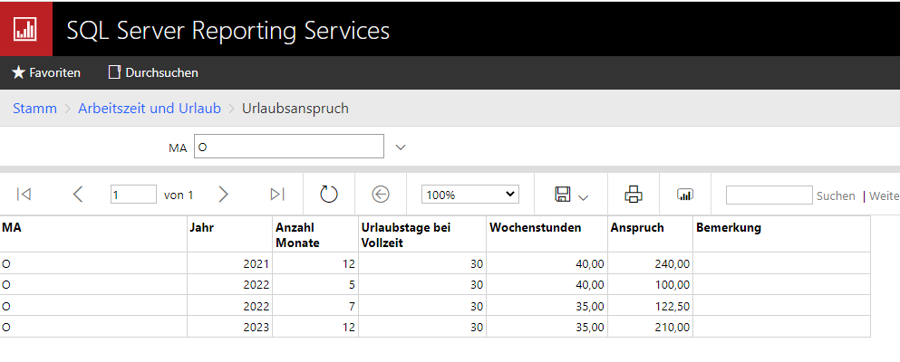Click the Wochenstunden column header
The height and width of the screenshot is (362, 900).
pyautogui.click(x=547, y=234)
